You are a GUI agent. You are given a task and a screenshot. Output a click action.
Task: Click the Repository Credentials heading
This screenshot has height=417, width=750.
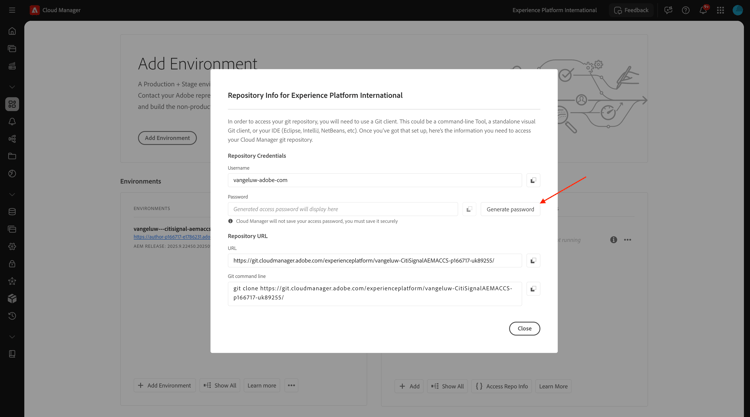[x=257, y=156]
